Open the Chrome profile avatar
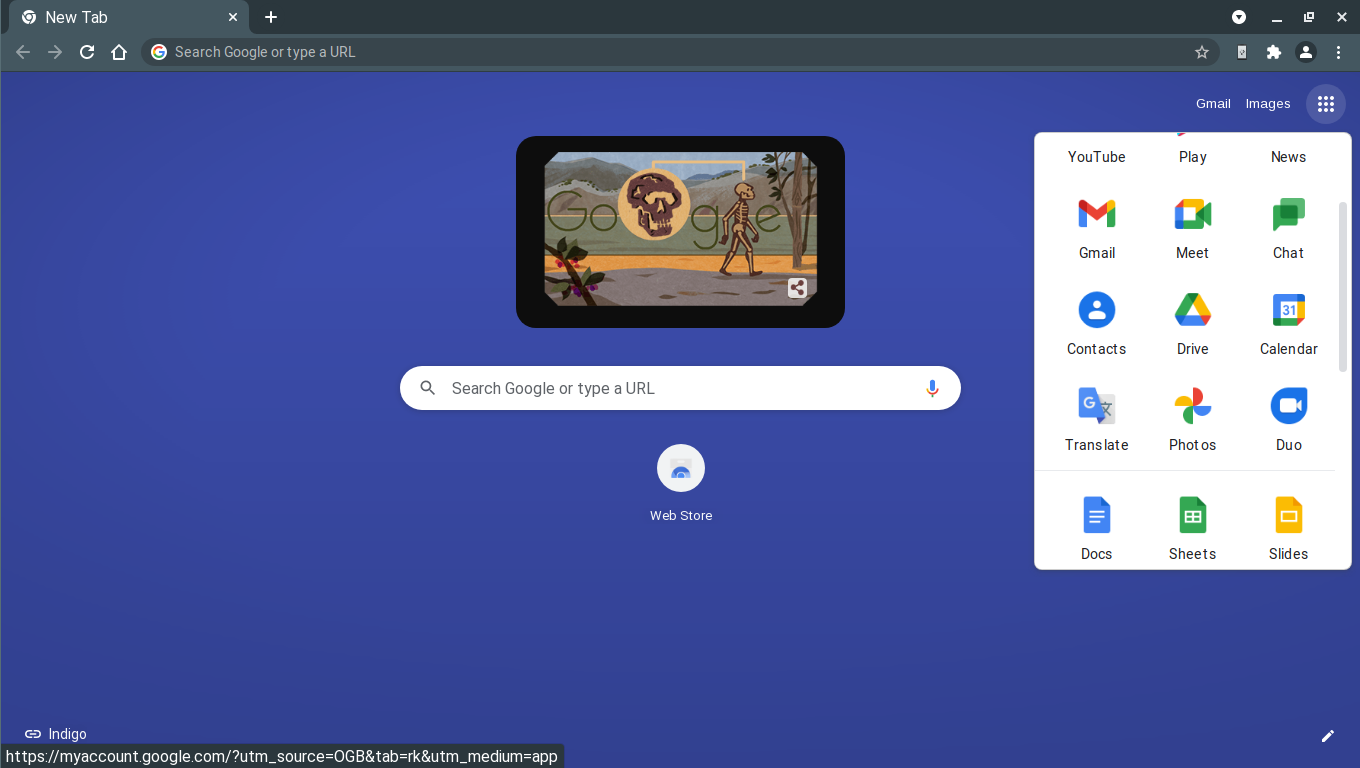Viewport: 1360px width, 768px height. pos(1306,52)
